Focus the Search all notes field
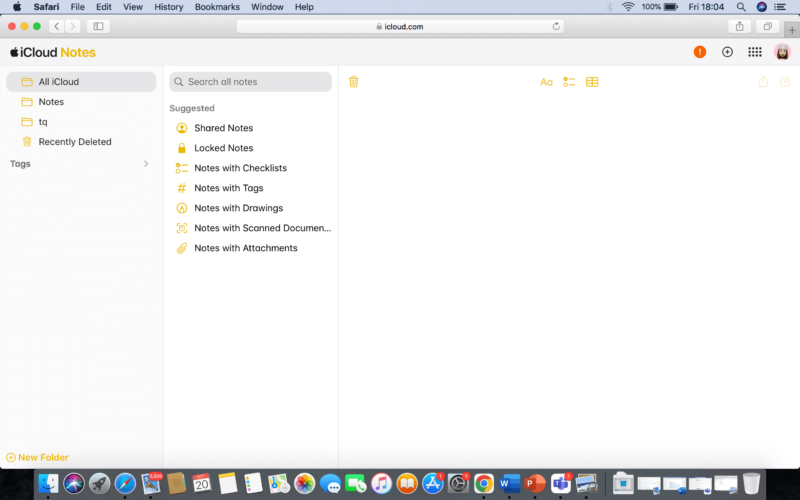This screenshot has width=800, height=500. [x=251, y=82]
